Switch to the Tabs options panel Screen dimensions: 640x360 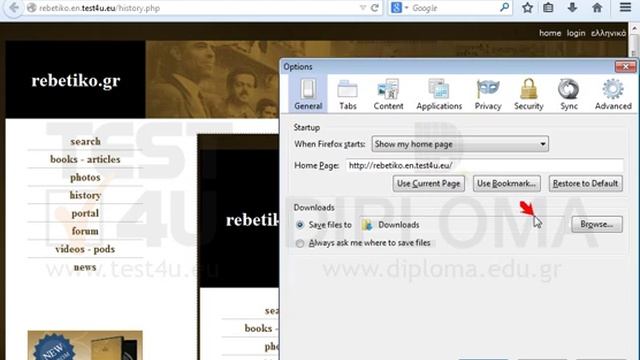pos(348,94)
